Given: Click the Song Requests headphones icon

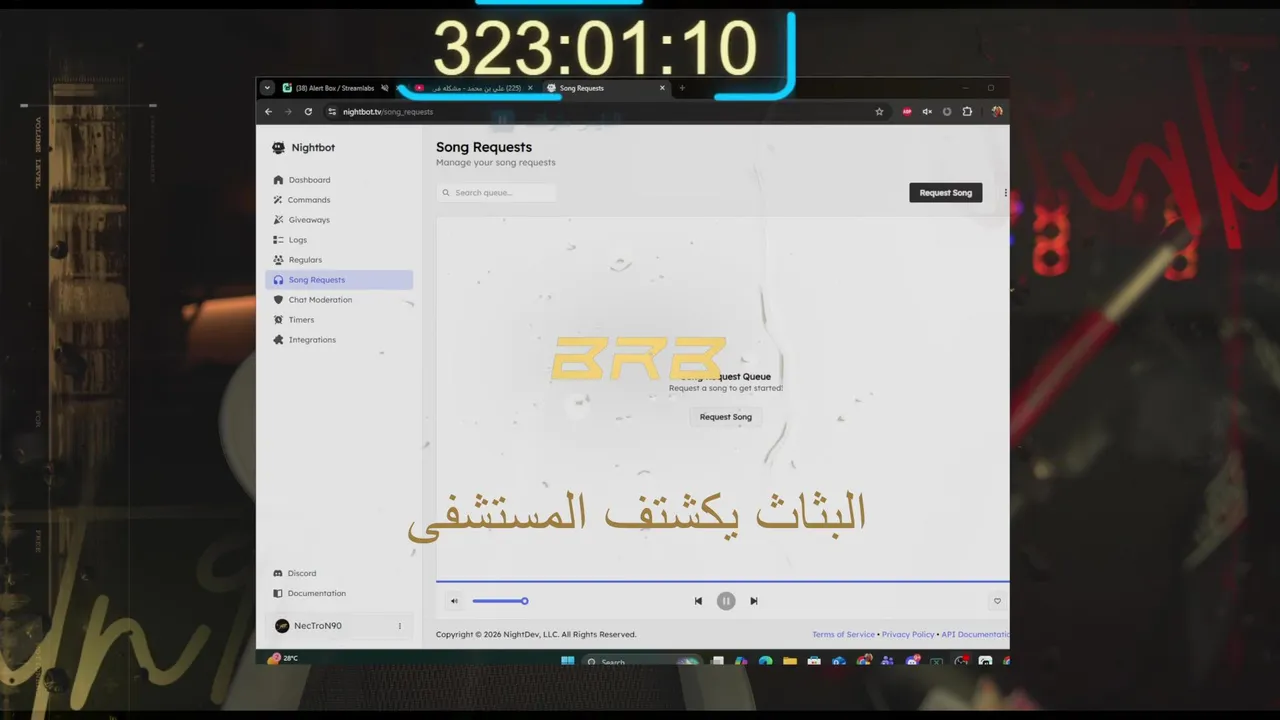Looking at the screenshot, I should 278,280.
